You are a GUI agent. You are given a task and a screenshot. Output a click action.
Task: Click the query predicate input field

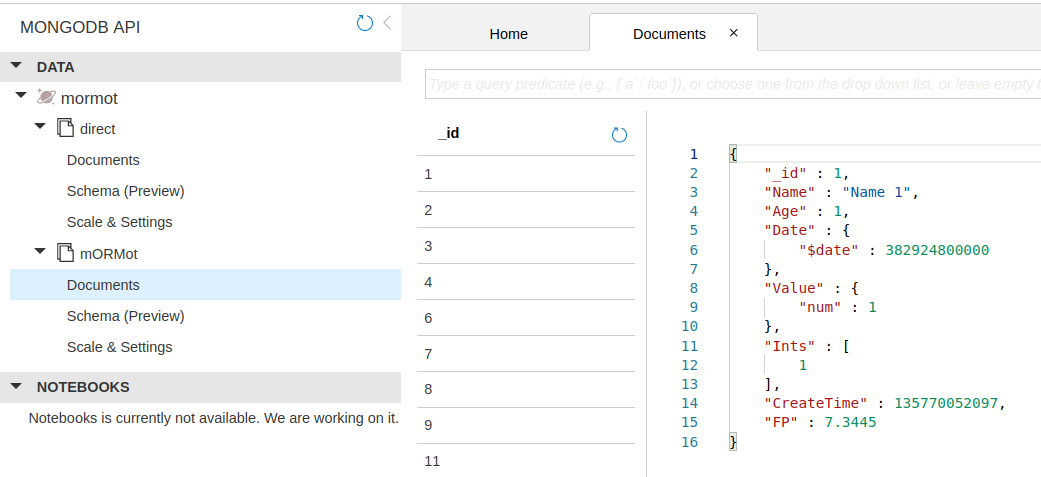pos(733,84)
